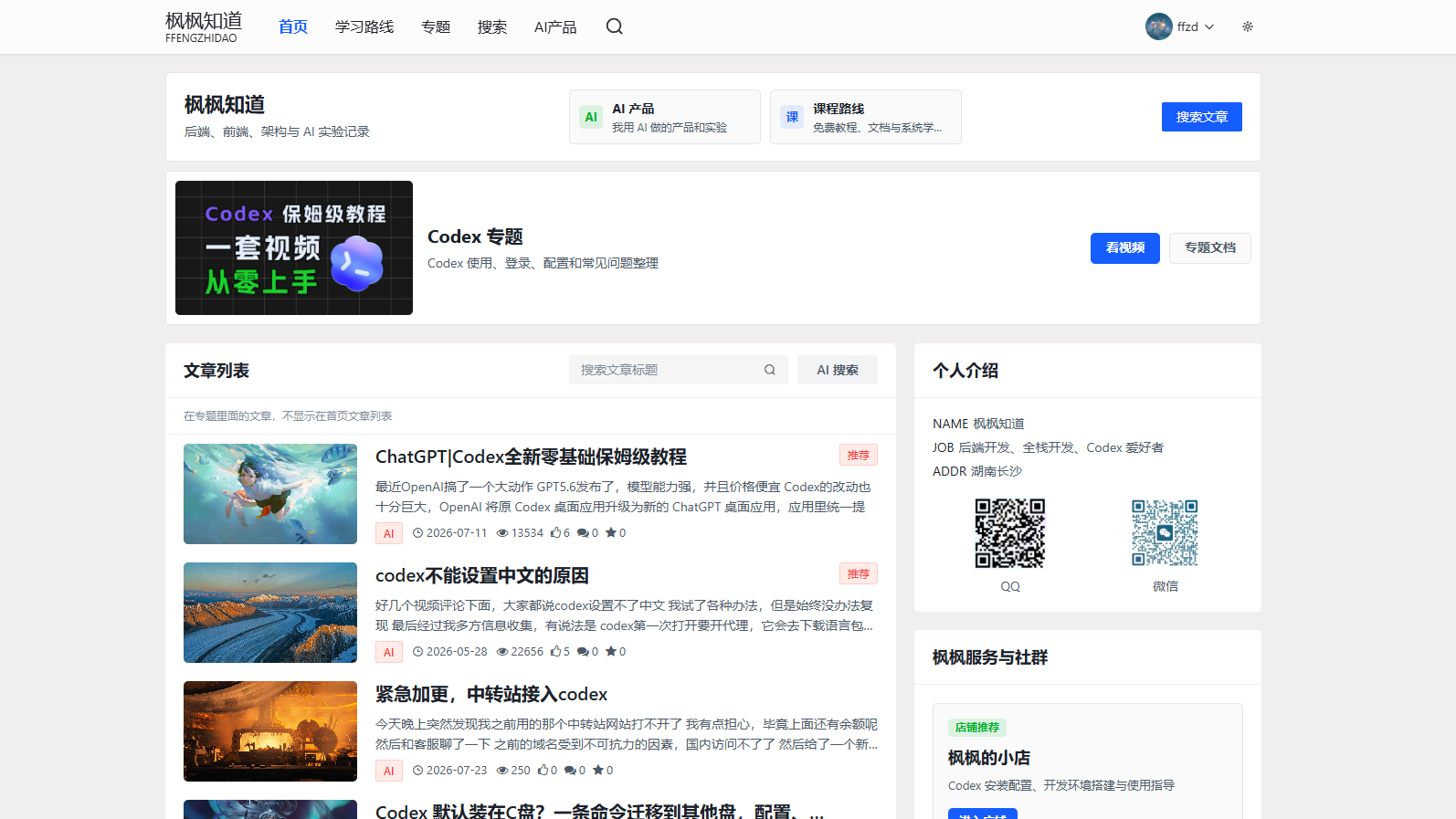Click the thumbs-up icon on codex不能设置中文的原因 article
Screen dimensions: 1456x819
pyautogui.click(x=555, y=652)
